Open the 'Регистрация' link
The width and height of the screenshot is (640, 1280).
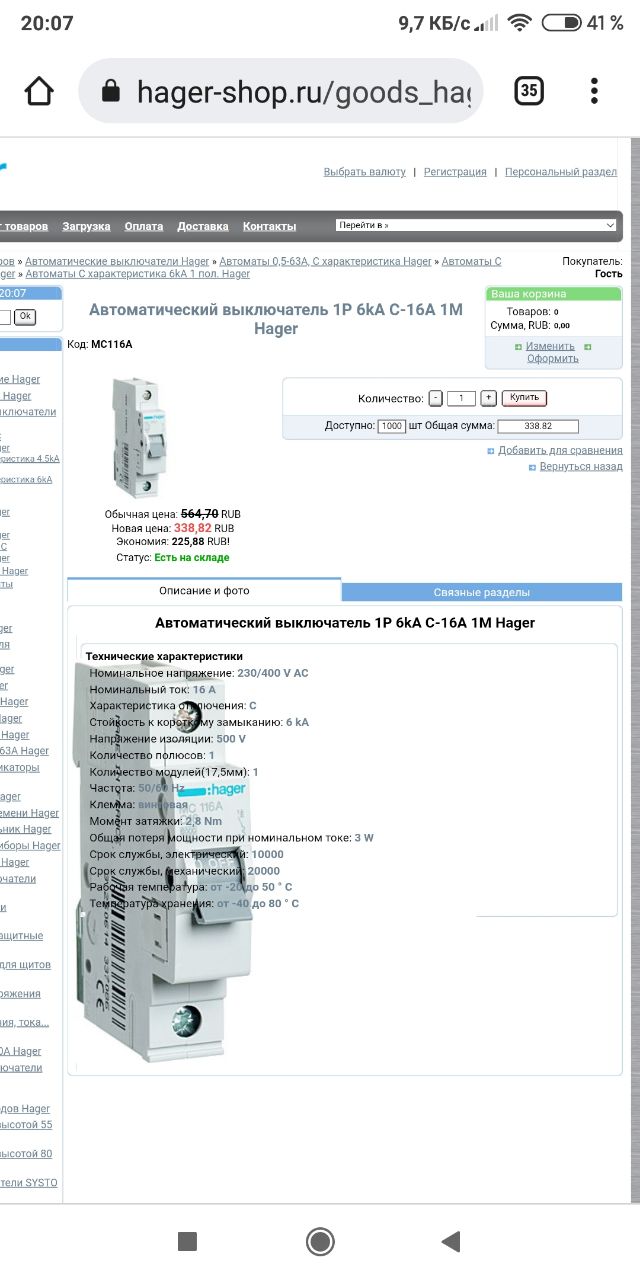455,172
